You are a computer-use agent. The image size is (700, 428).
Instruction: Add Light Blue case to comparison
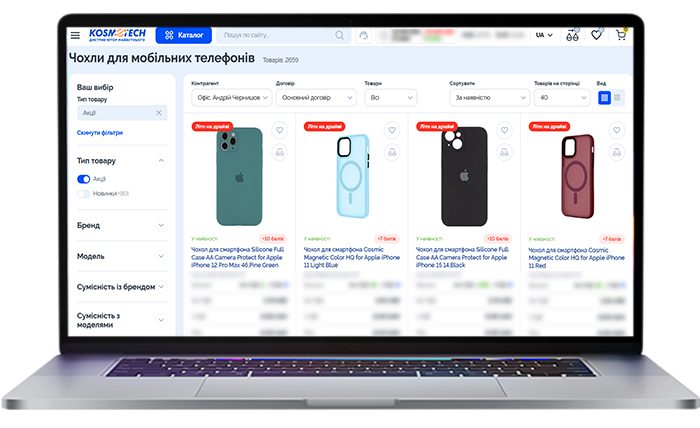[392, 153]
